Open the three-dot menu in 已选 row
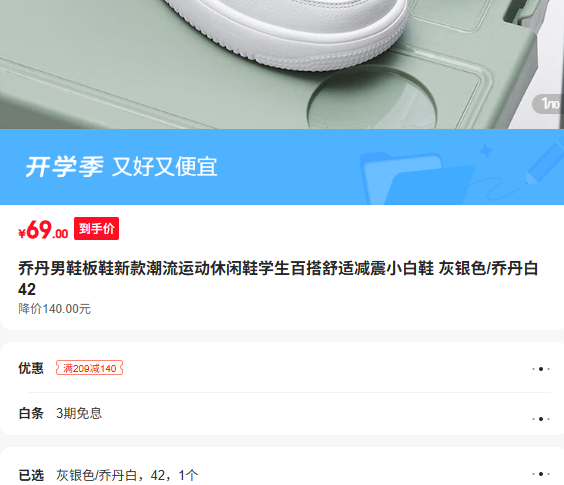Viewport: 564px width, 485px height. (541, 474)
